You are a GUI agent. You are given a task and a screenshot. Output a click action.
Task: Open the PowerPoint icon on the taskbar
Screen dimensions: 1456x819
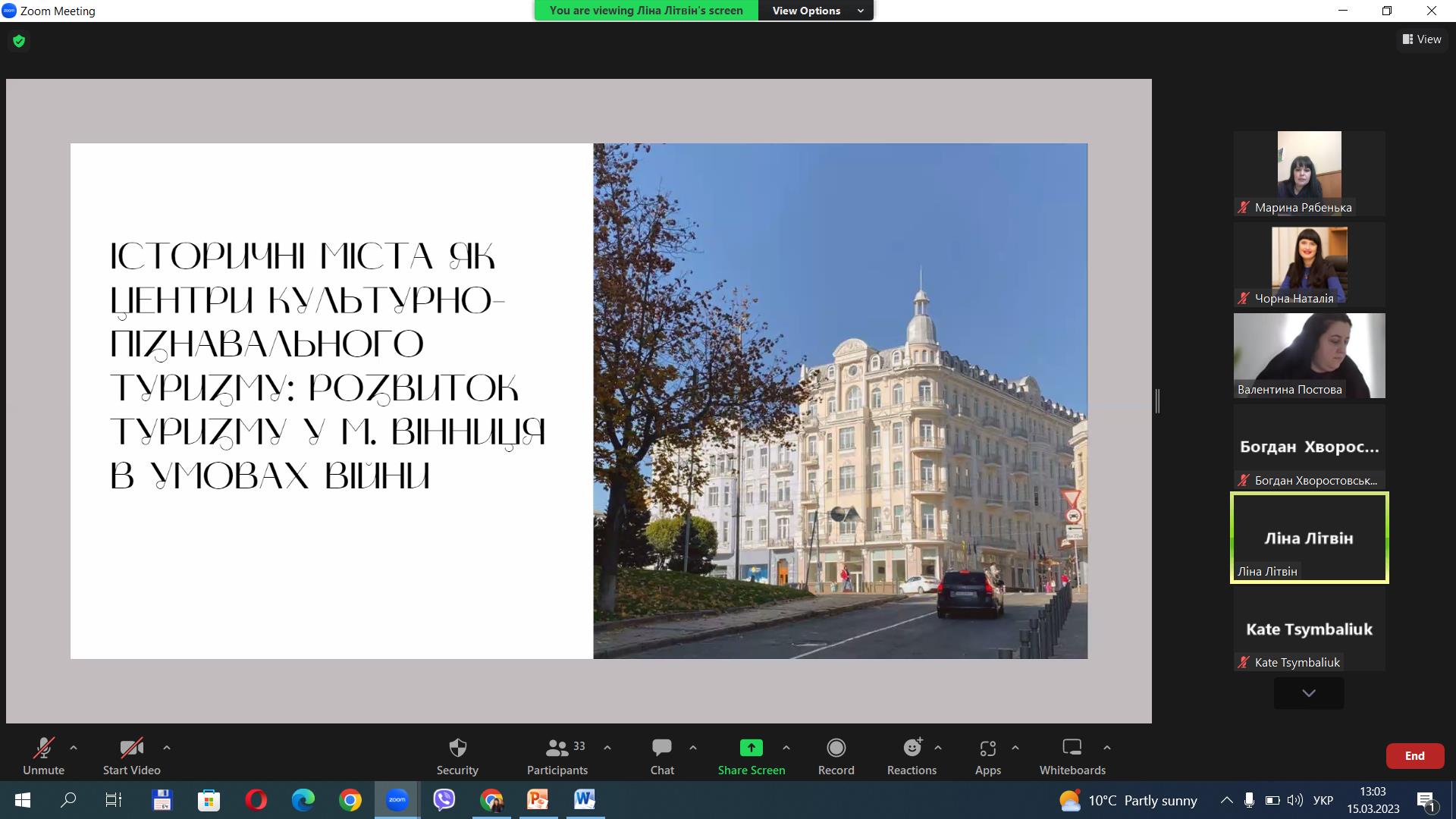click(538, 800)
